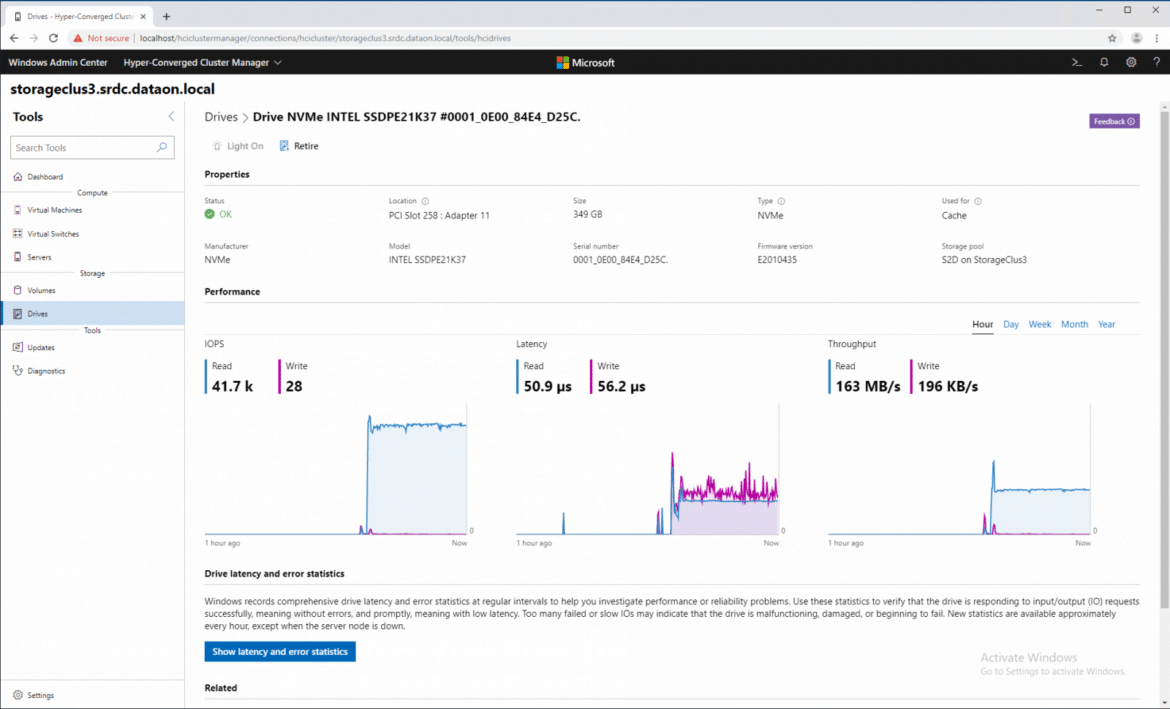The image size is (1170, 709).
Task: Click the Not secure warning icon
Action: 78,38
